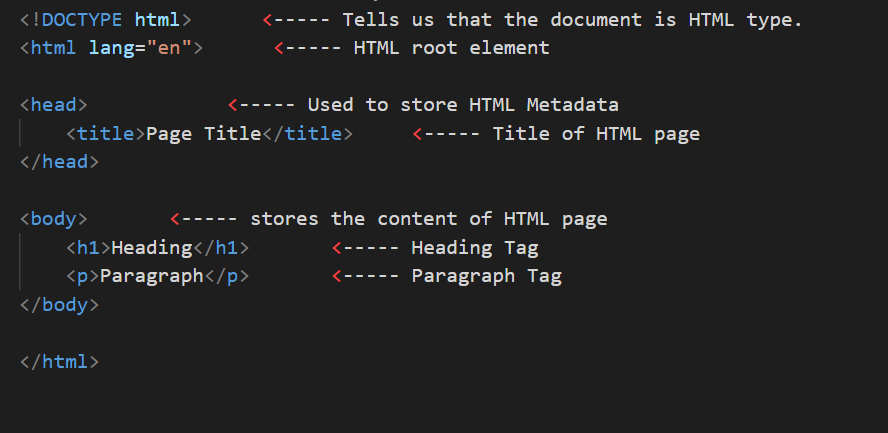Click the red arrow beside HTML root element
Screen dimensions: 888x433
(279, 49)
